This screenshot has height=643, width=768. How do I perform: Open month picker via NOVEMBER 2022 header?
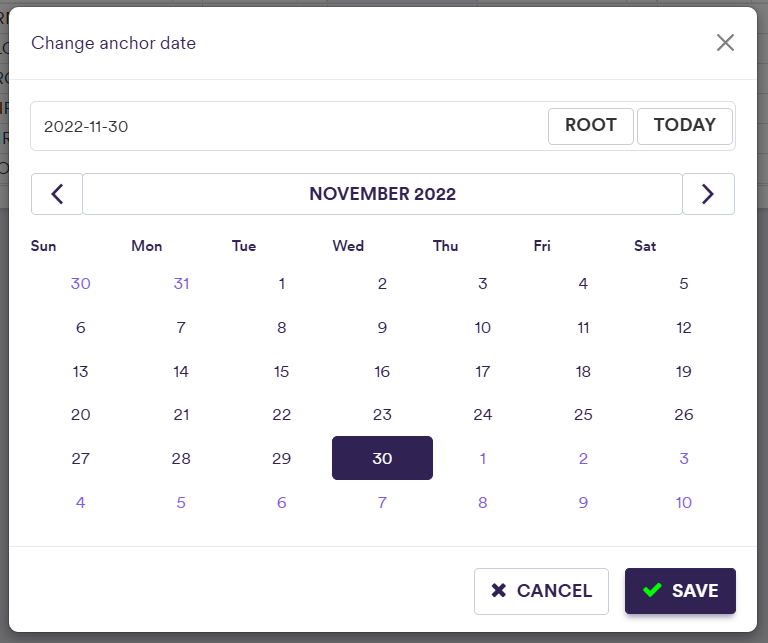coord(382,194)
